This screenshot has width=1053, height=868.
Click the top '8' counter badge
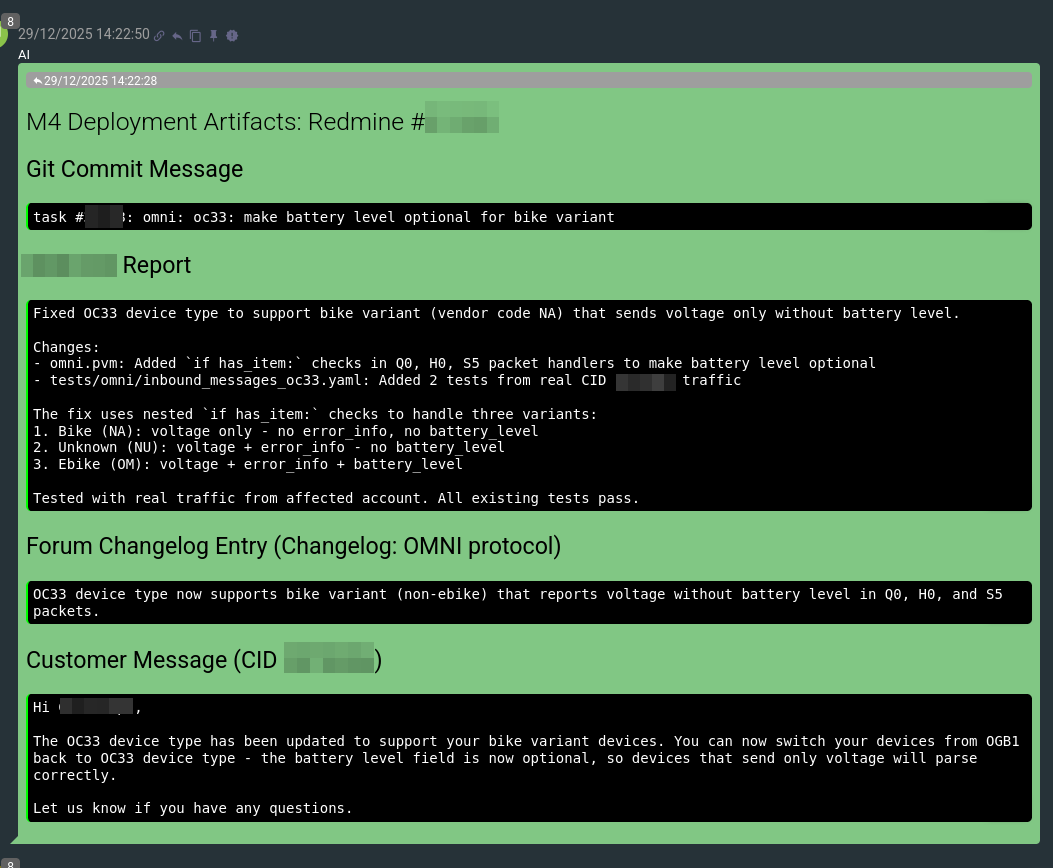click(11, 20)
